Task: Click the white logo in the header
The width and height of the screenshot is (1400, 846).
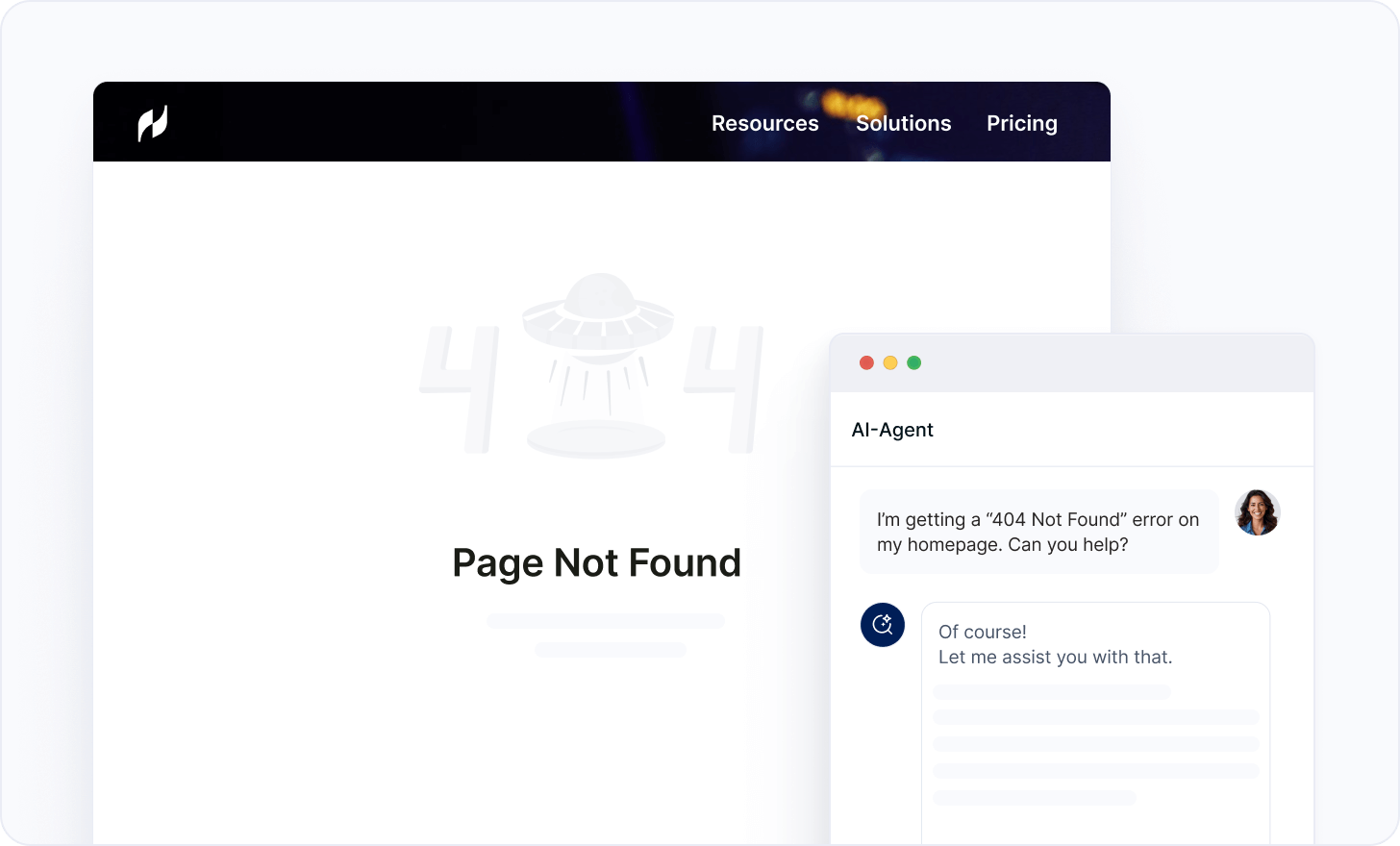Action: [153, 123]
